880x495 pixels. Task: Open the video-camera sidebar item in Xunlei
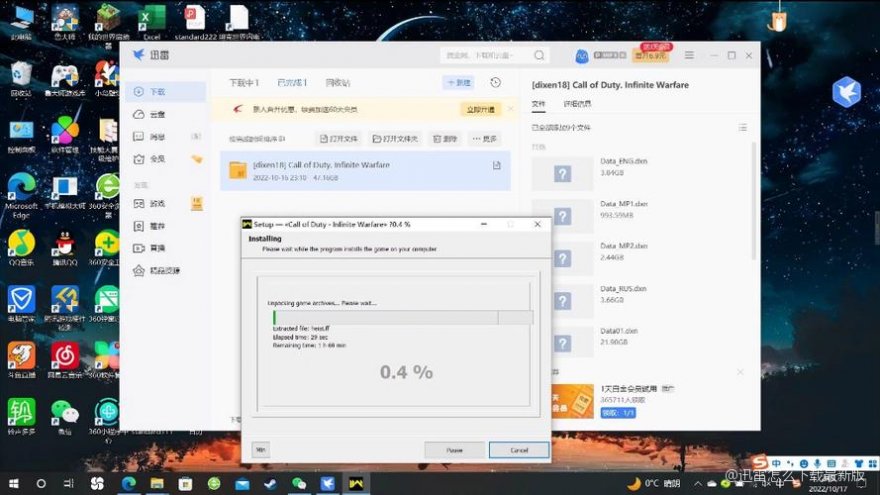[x=166, y=248]
